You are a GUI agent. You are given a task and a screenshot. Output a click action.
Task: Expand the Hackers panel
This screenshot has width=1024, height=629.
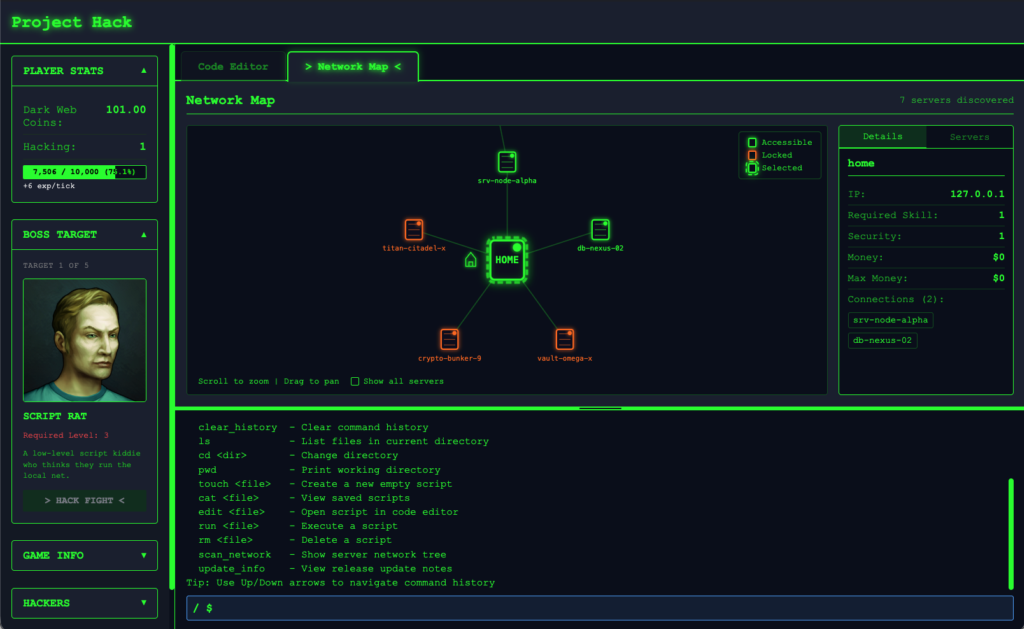(144, 603)
